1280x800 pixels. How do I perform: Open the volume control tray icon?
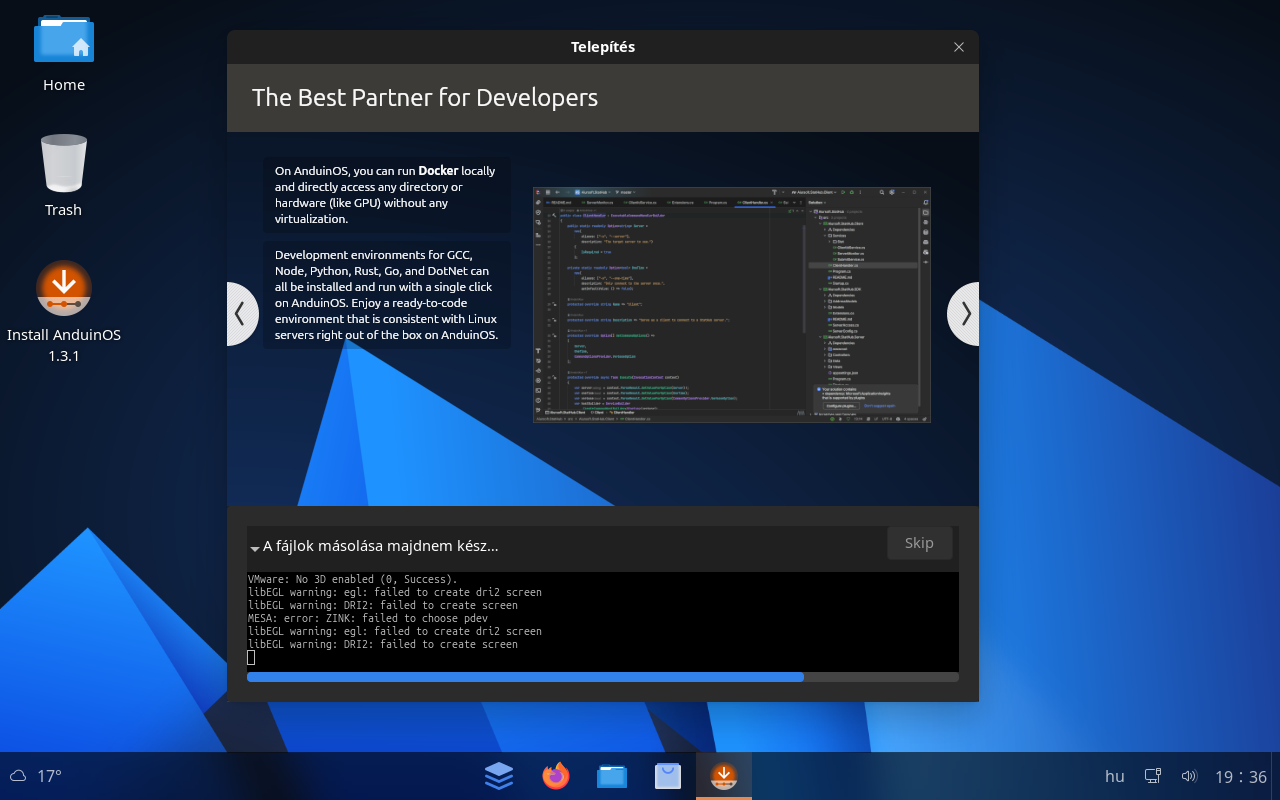(1189, 776)
